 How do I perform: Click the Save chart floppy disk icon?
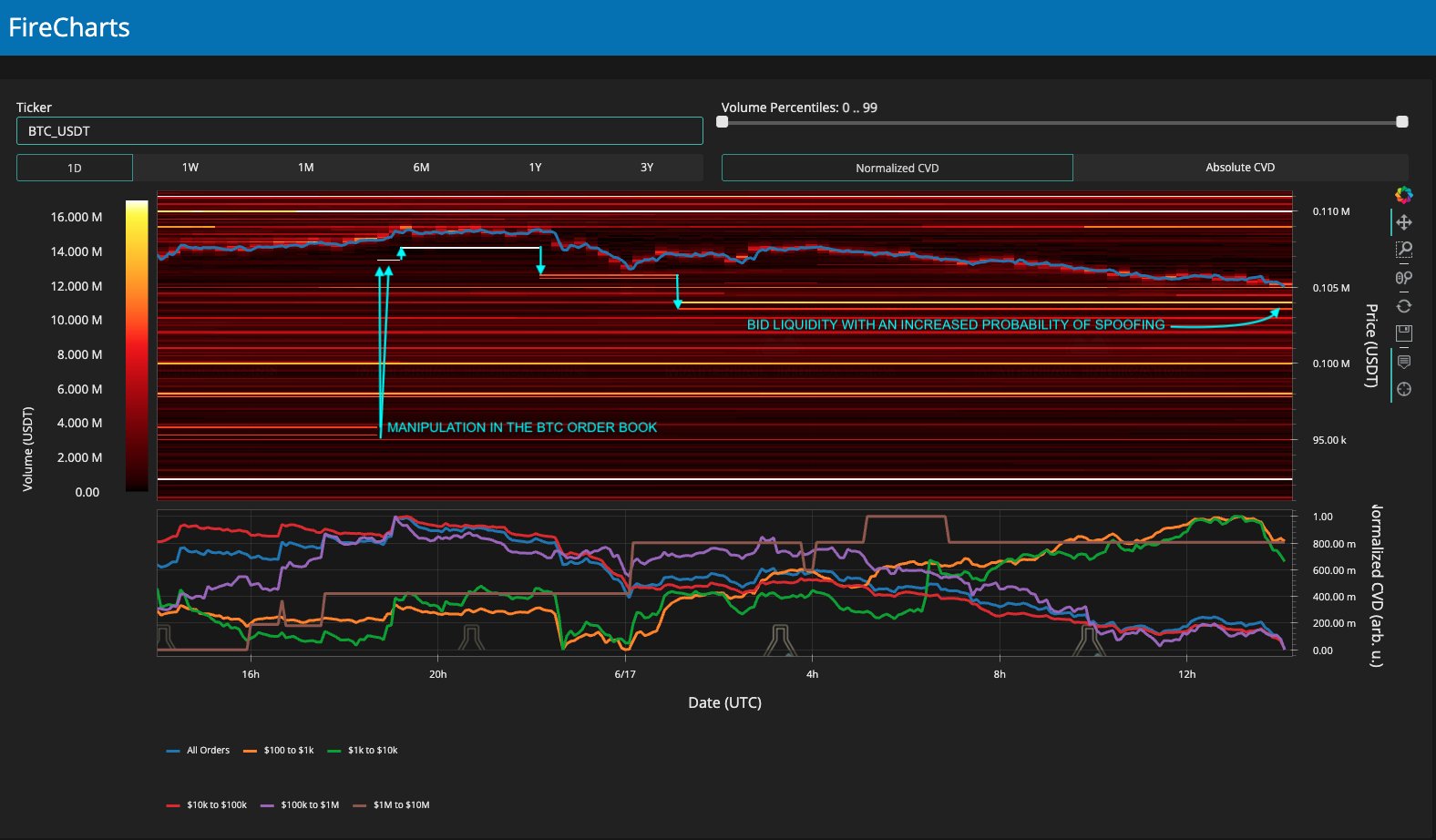point(1404,333)
